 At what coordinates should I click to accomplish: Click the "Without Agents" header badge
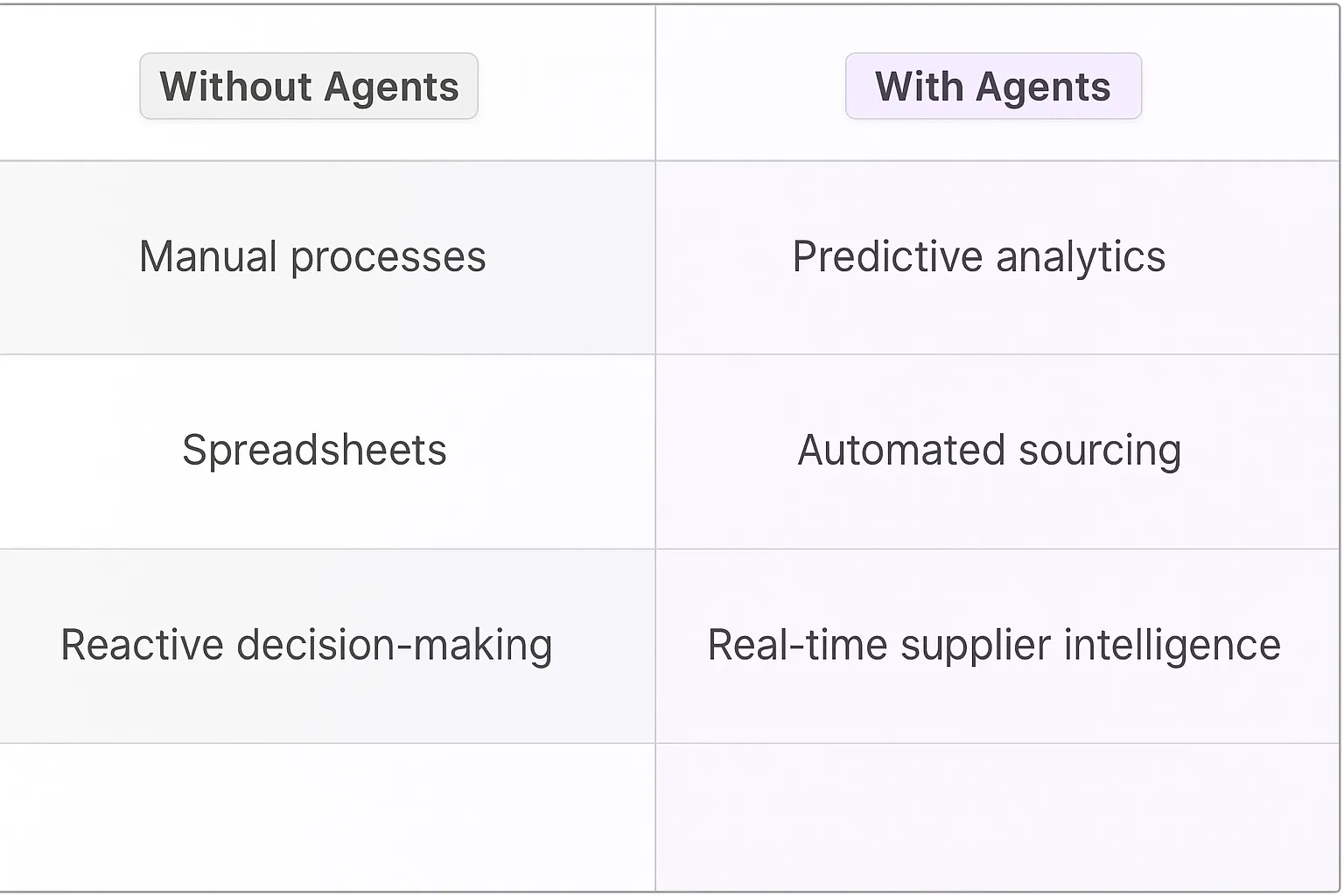pyautogui.click(x=309, y=87)
